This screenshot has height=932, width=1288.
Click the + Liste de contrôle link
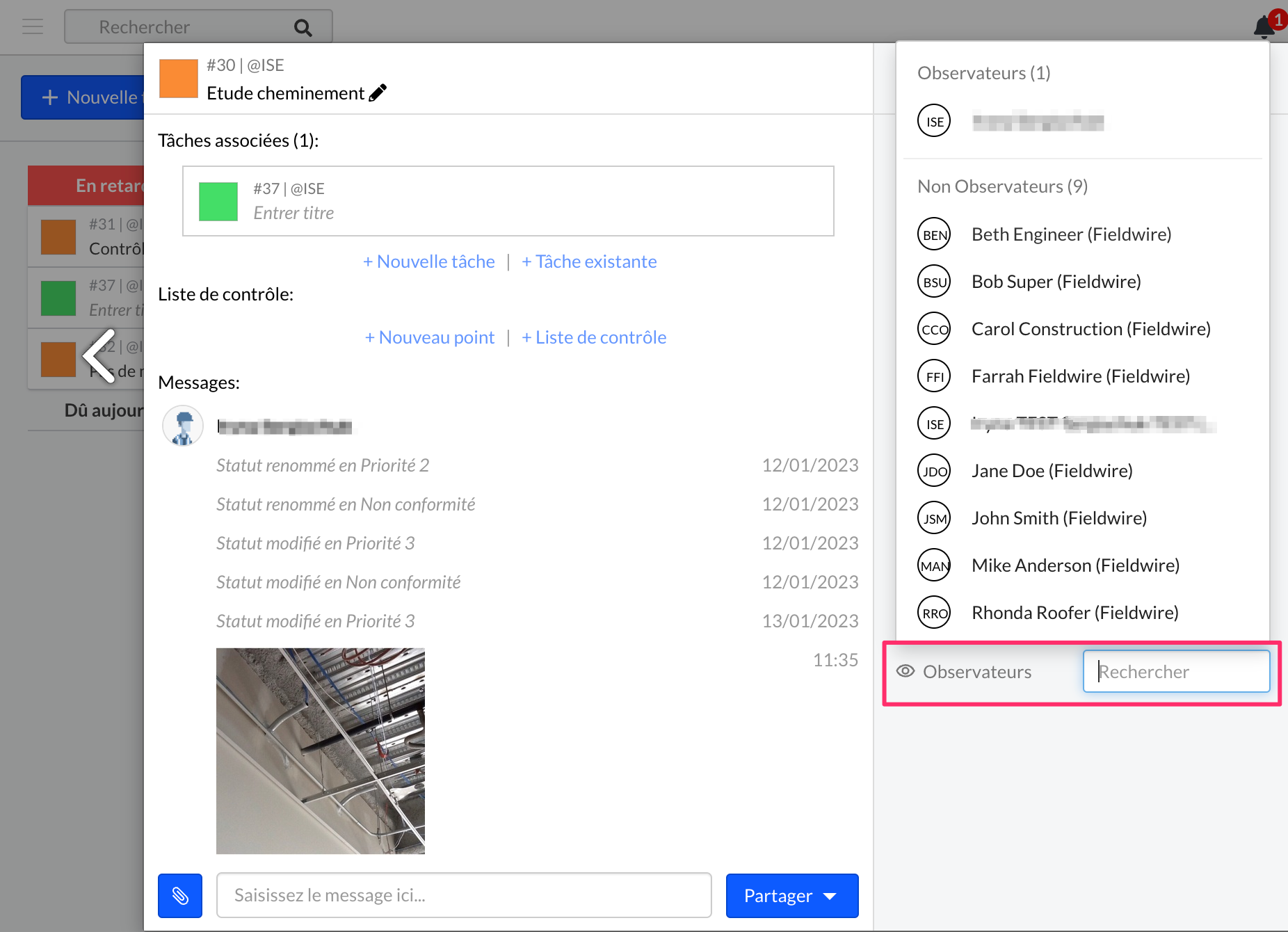[x=594, y=337]
